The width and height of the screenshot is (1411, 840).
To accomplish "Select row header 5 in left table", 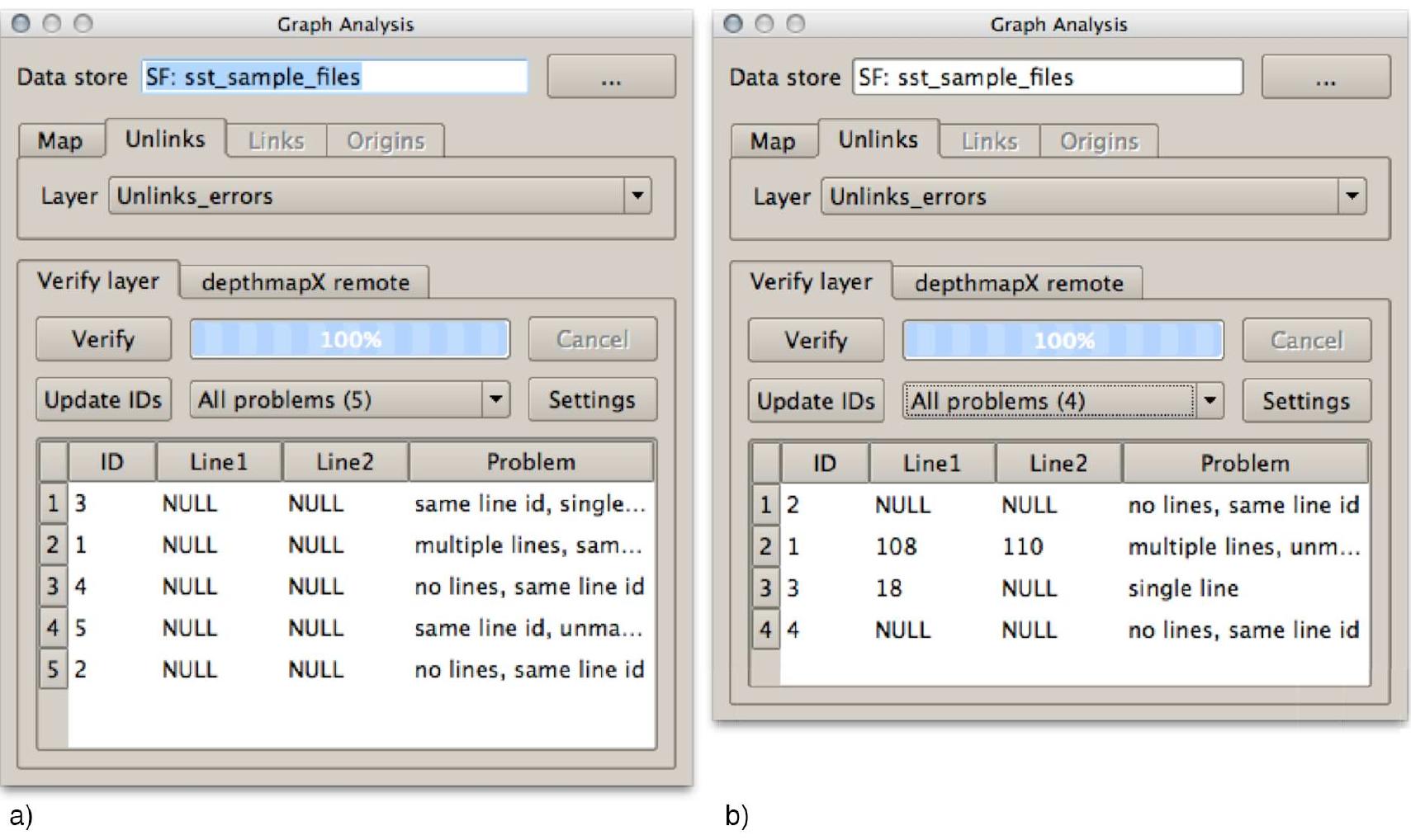I will [x=53, y=669].
